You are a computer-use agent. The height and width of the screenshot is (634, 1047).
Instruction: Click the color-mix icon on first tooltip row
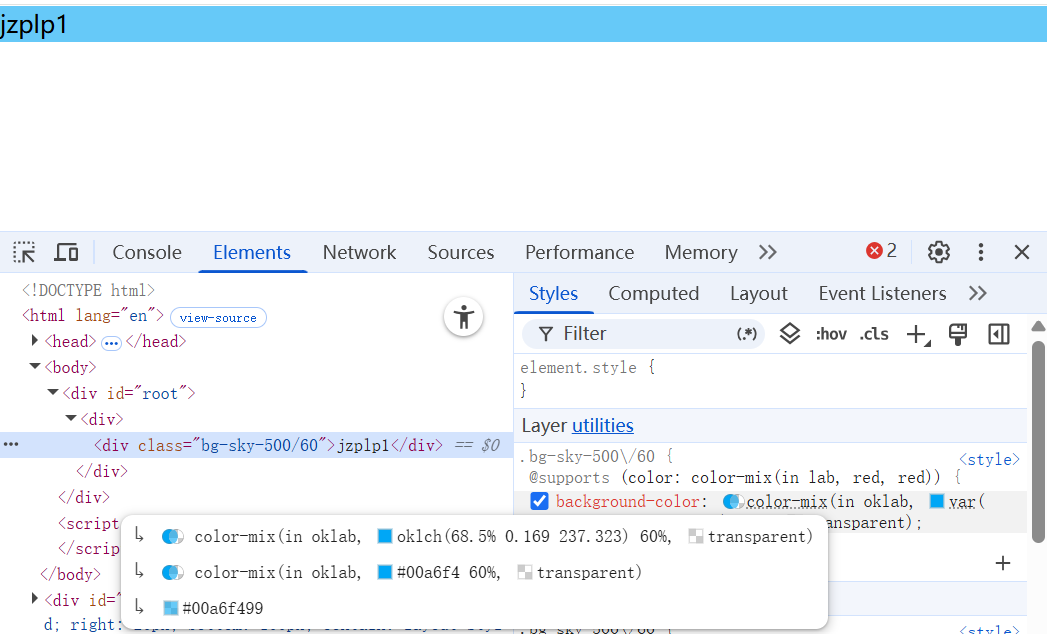coord(172,536)
